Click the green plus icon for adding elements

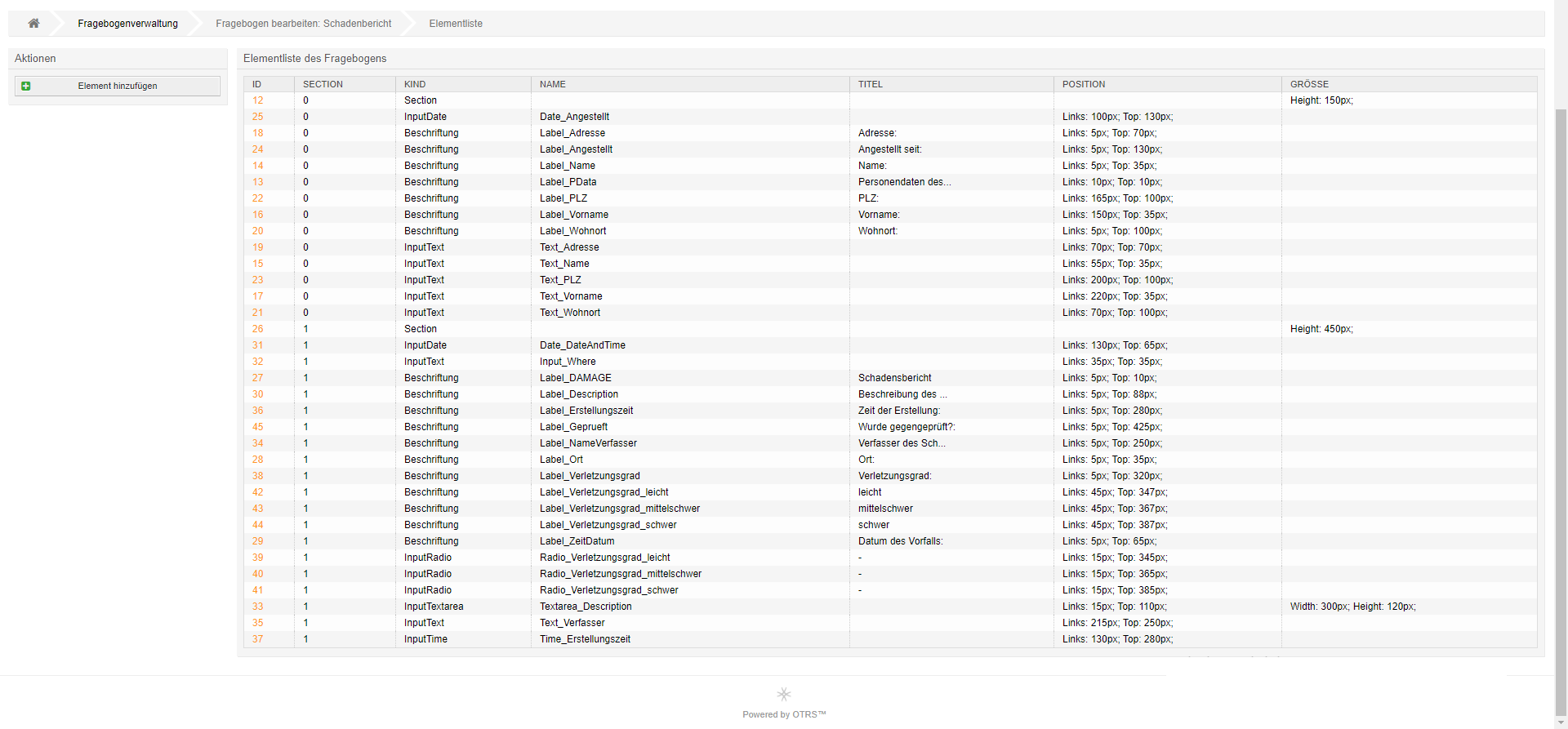(x=26, y=86)
